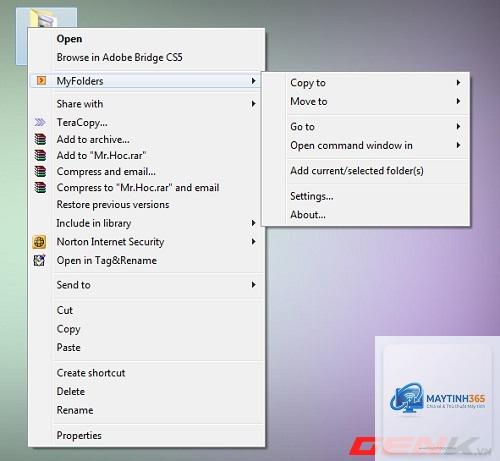
Task: Expand the Go to submenu arrow
Action: 459,126
